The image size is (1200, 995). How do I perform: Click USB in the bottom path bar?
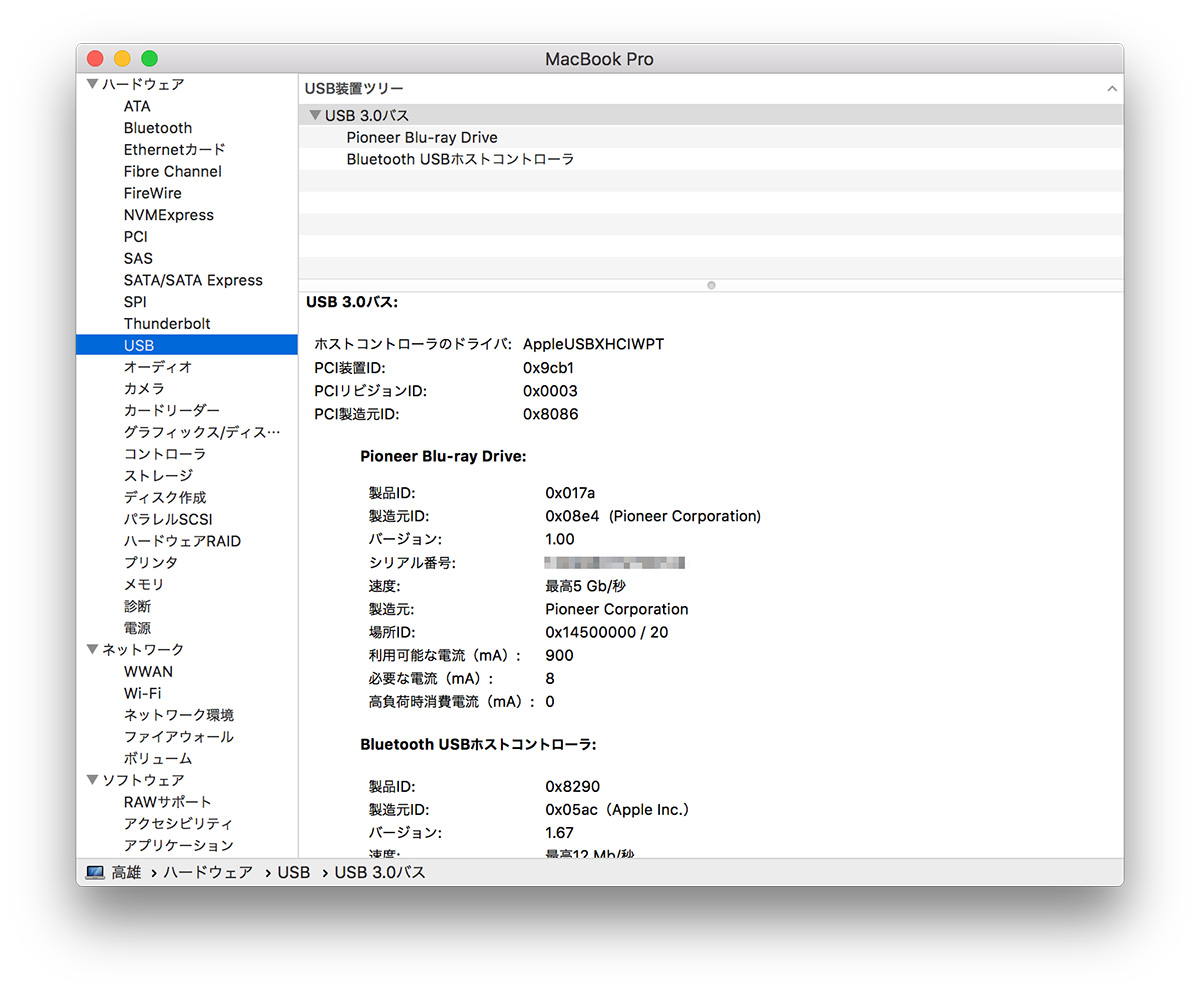[294, 873]
